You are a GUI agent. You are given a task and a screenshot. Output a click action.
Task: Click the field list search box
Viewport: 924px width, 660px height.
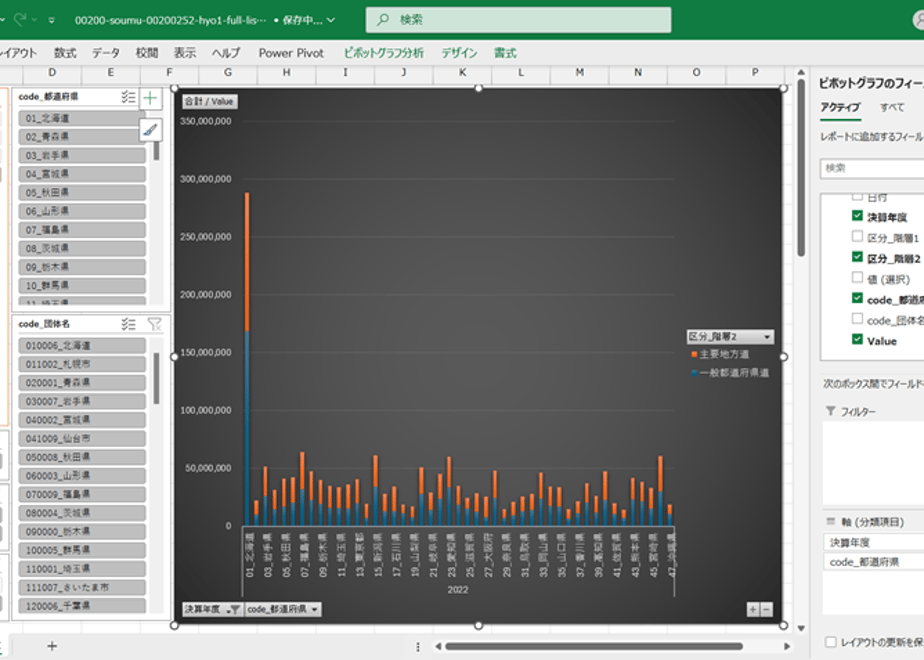click(x=872, y=169)
